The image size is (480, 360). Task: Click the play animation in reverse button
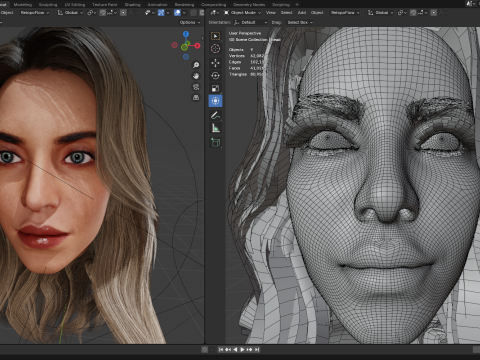(235, 349)
